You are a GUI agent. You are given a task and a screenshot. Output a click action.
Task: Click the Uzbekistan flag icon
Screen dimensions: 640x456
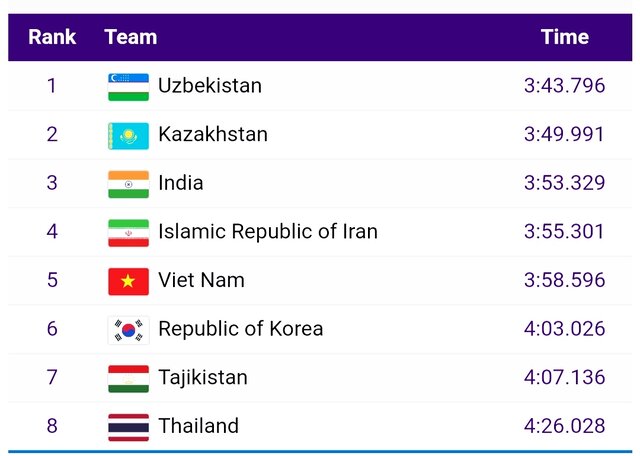[x=128, y=86]
